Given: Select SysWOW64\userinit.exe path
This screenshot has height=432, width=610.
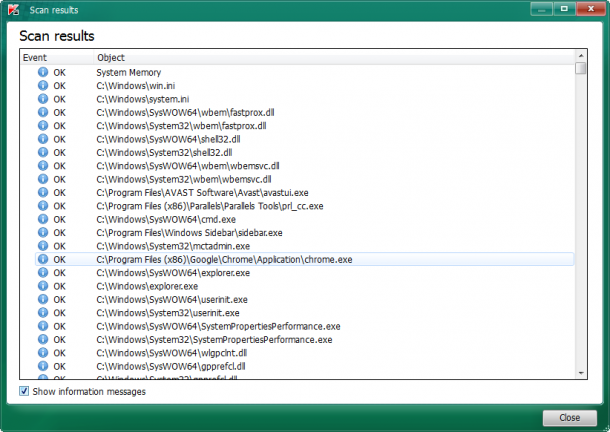Looking at the screenshot, I should 172,300.
